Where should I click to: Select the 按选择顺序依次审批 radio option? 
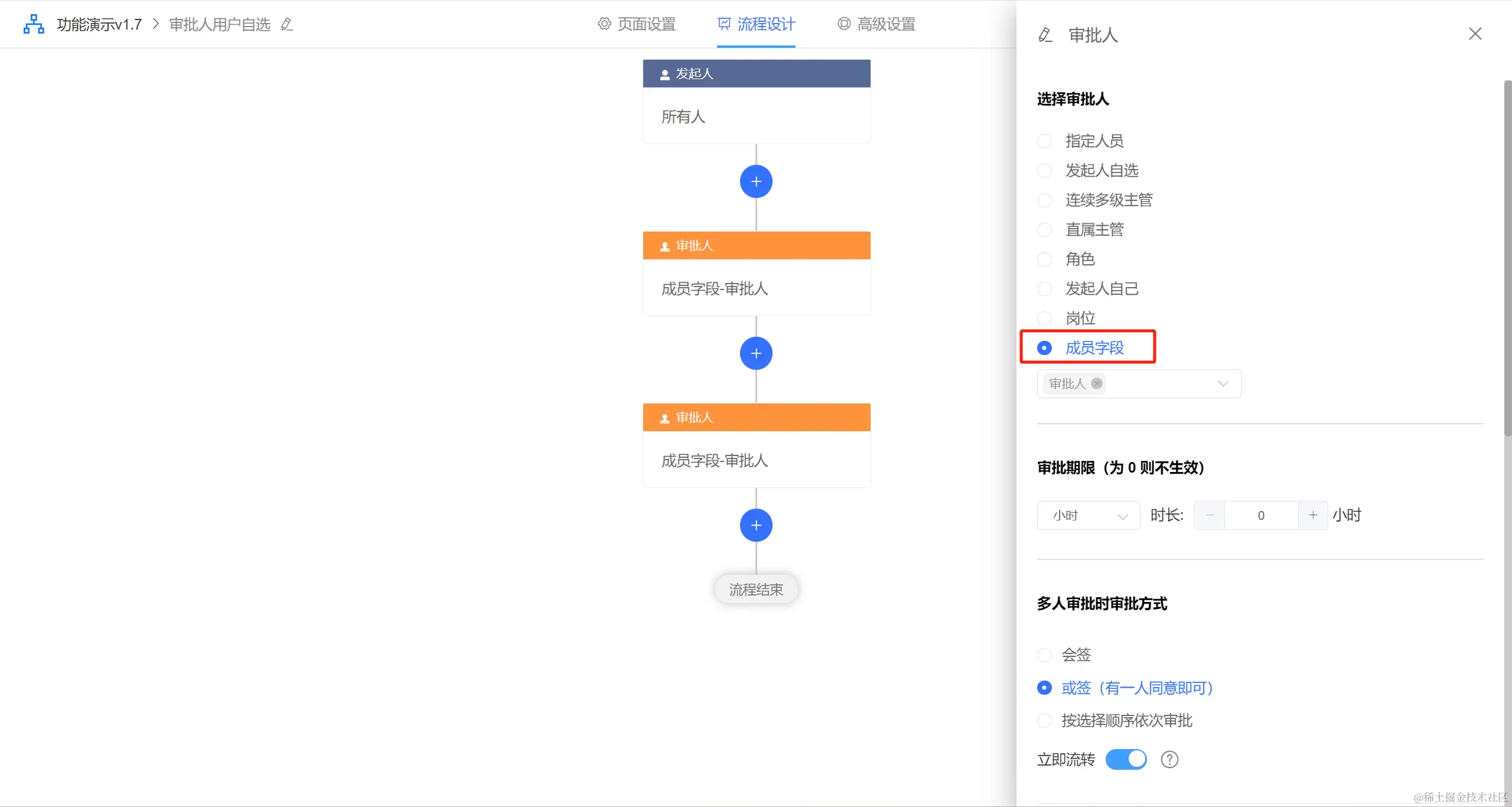point(1044,720)
